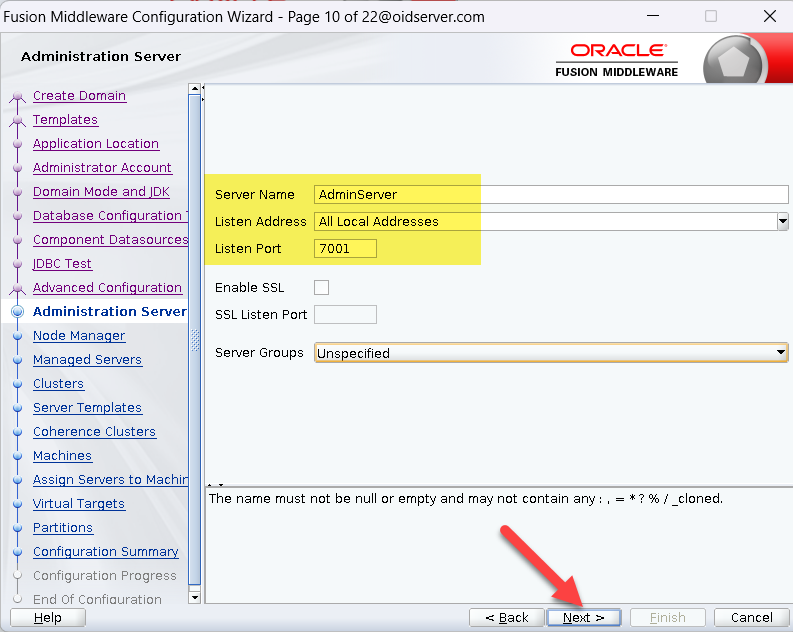This screenshot has height=632, width=793.
Task: Open the JDBC Test step
Action: [62, 263]
